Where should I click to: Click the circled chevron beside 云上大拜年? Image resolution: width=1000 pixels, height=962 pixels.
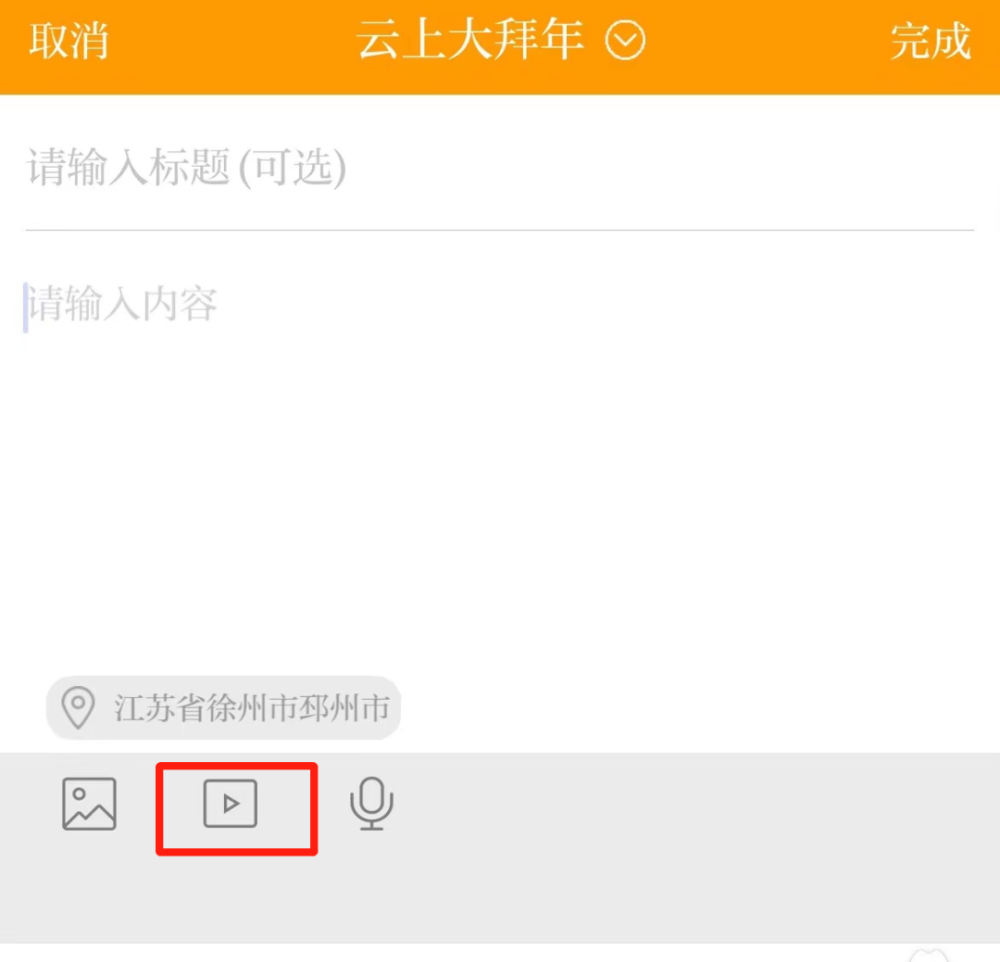click(x=625, y=40)
